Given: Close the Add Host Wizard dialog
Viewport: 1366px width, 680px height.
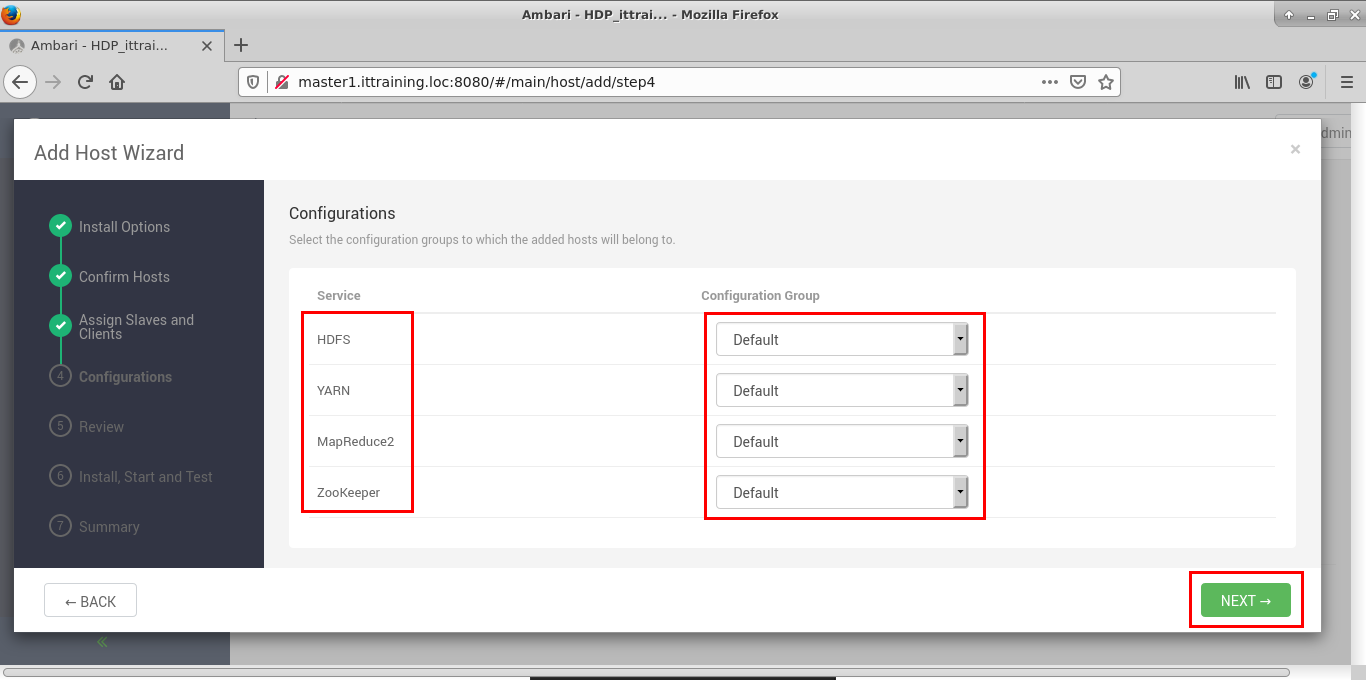Looking at the screenshot, I should (x=1295, y=149).
